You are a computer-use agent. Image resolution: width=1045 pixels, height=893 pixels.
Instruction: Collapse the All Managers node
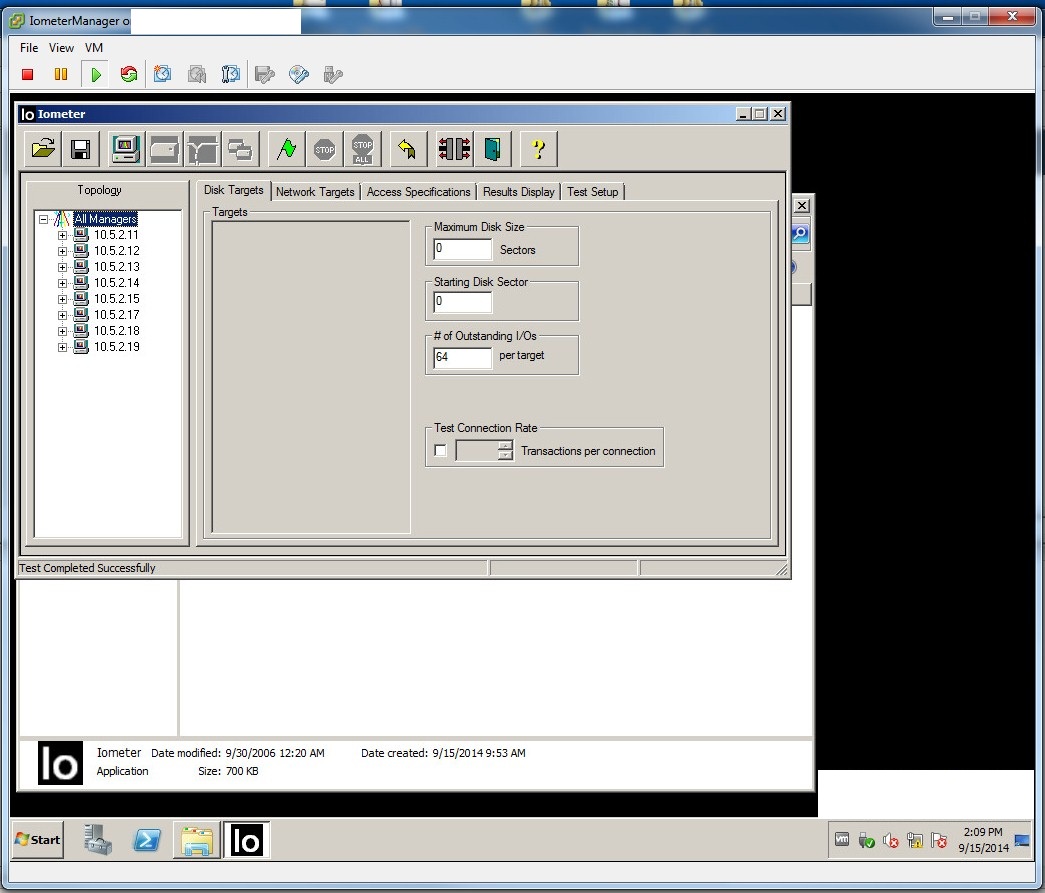click(x=42, y=218)
